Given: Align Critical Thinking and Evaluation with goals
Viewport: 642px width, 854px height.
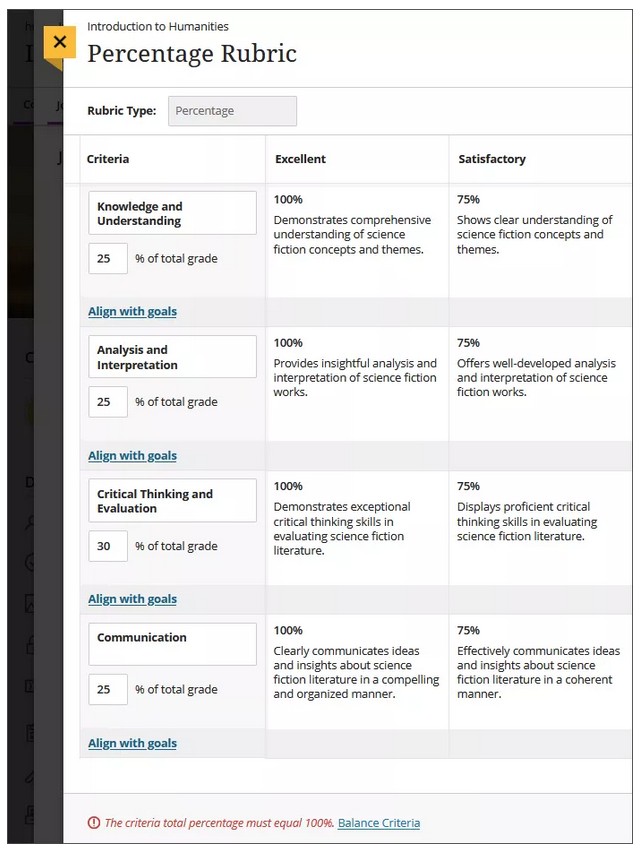Looking at the screenshot, I should click(x=132, y=599).
